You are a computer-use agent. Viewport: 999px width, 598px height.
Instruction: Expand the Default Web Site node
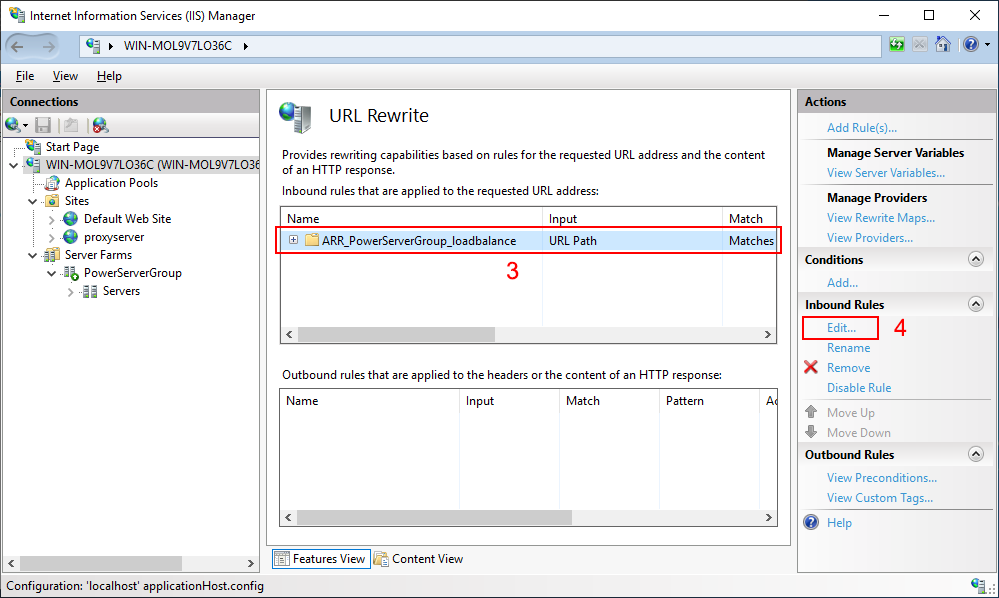point(51,219)
